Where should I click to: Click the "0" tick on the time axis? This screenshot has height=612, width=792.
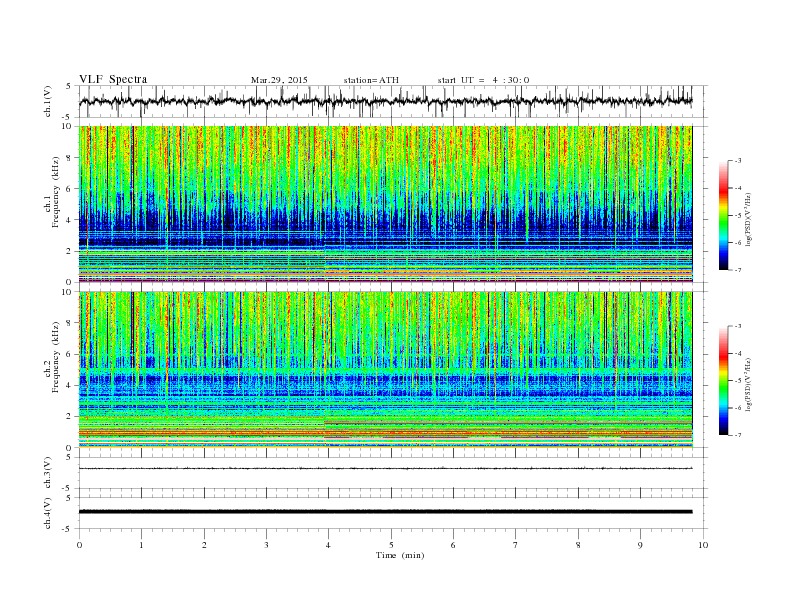pos(79,545)
